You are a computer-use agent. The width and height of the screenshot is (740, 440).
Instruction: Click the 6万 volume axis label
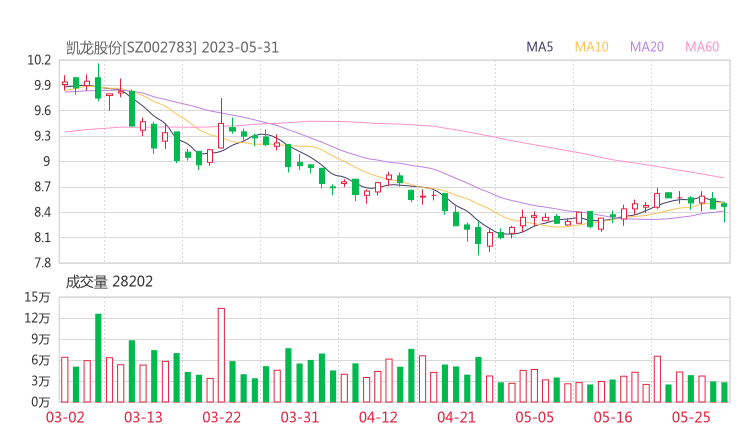click(x=41, y=360)
